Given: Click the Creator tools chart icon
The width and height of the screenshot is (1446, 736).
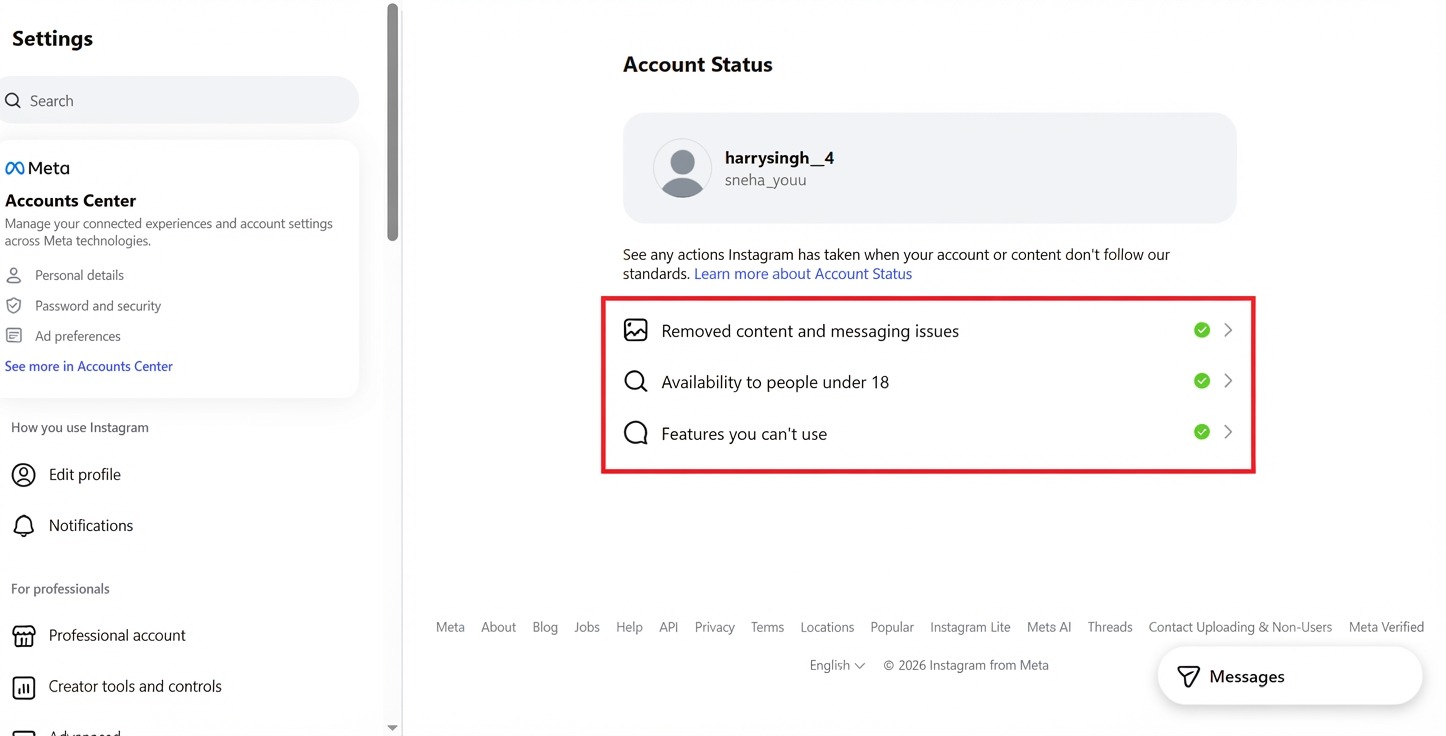Looking at the screenshot, I should click(x=23, y=687).
